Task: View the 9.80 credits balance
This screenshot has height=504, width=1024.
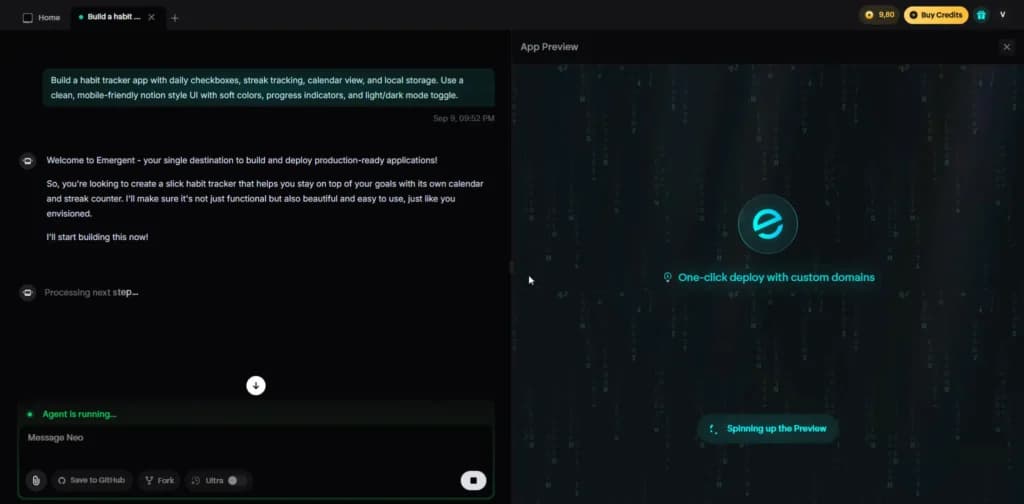Action: click(879, 14)
